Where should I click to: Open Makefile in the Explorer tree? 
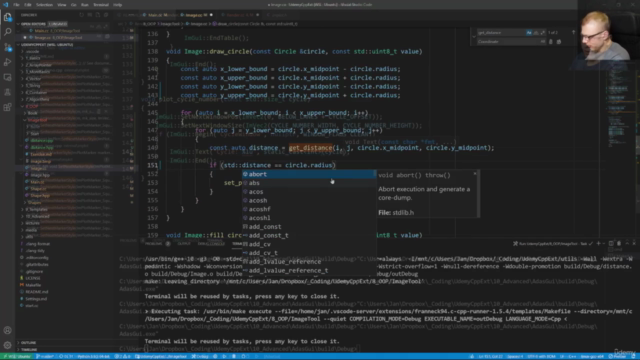coord(33,285)
